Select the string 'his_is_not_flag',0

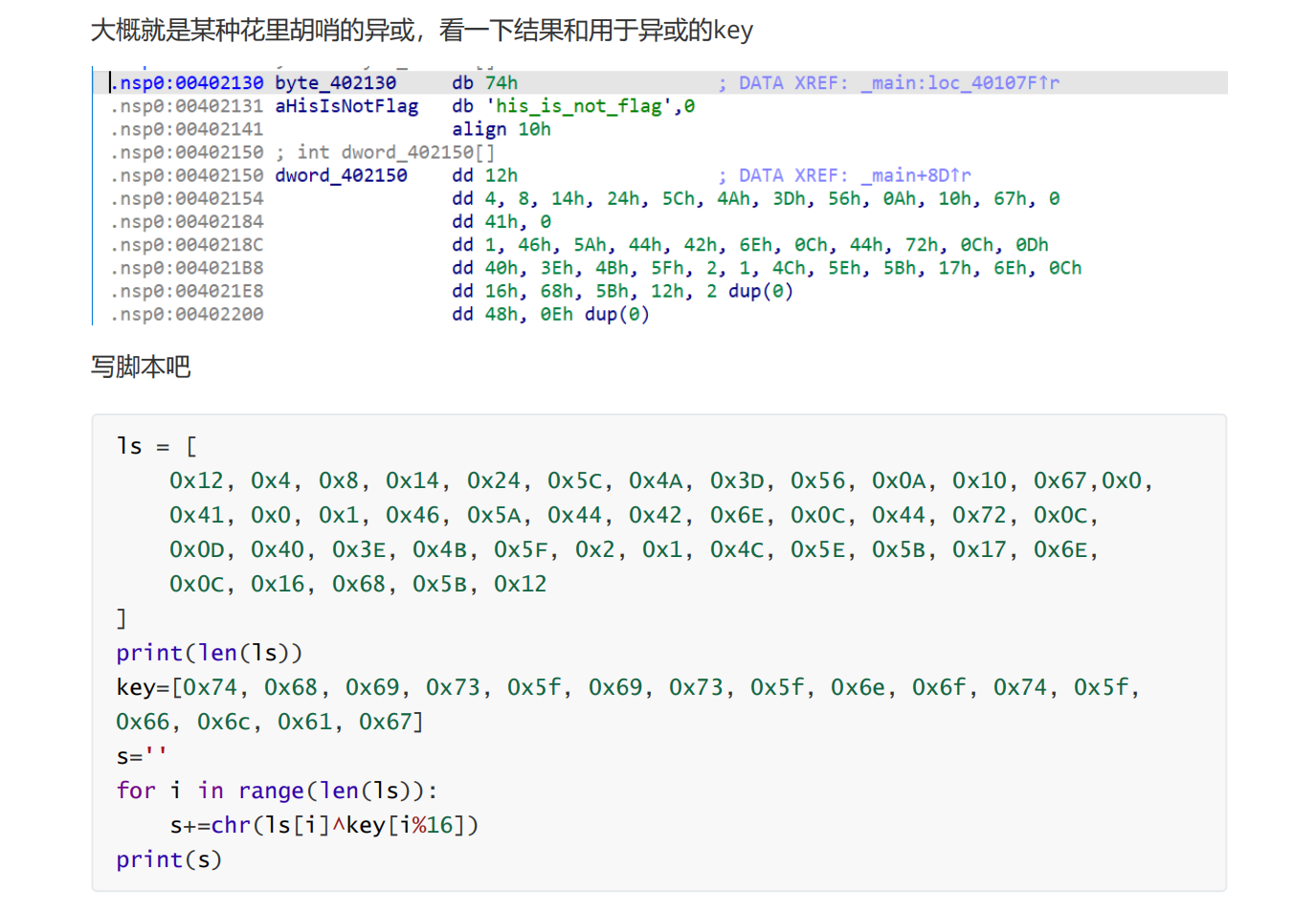coord(591,106)
